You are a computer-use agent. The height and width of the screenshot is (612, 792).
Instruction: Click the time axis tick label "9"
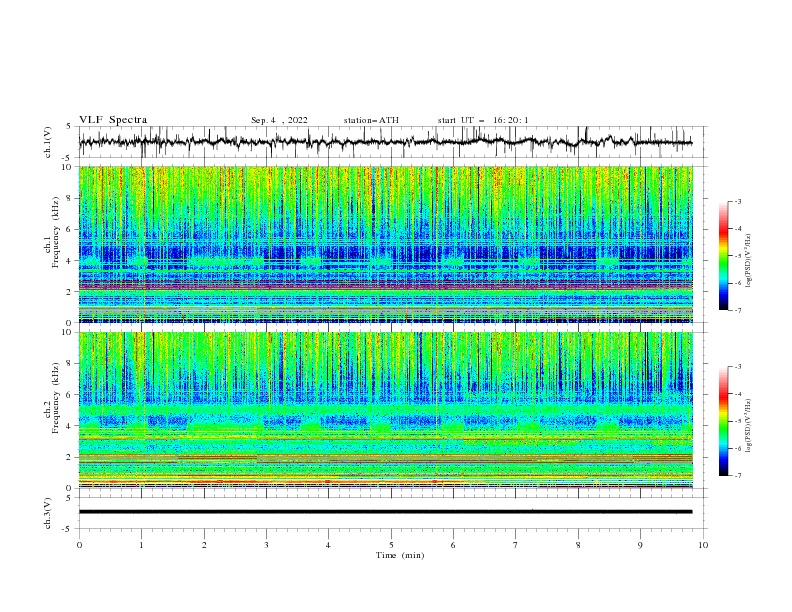point(640,545)
